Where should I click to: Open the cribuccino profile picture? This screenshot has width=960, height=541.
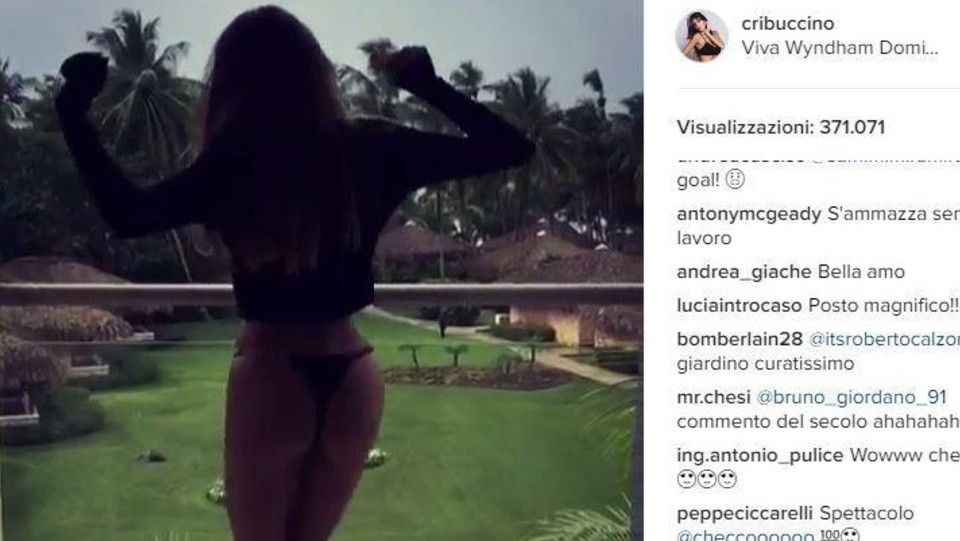(x=702, y=35)
